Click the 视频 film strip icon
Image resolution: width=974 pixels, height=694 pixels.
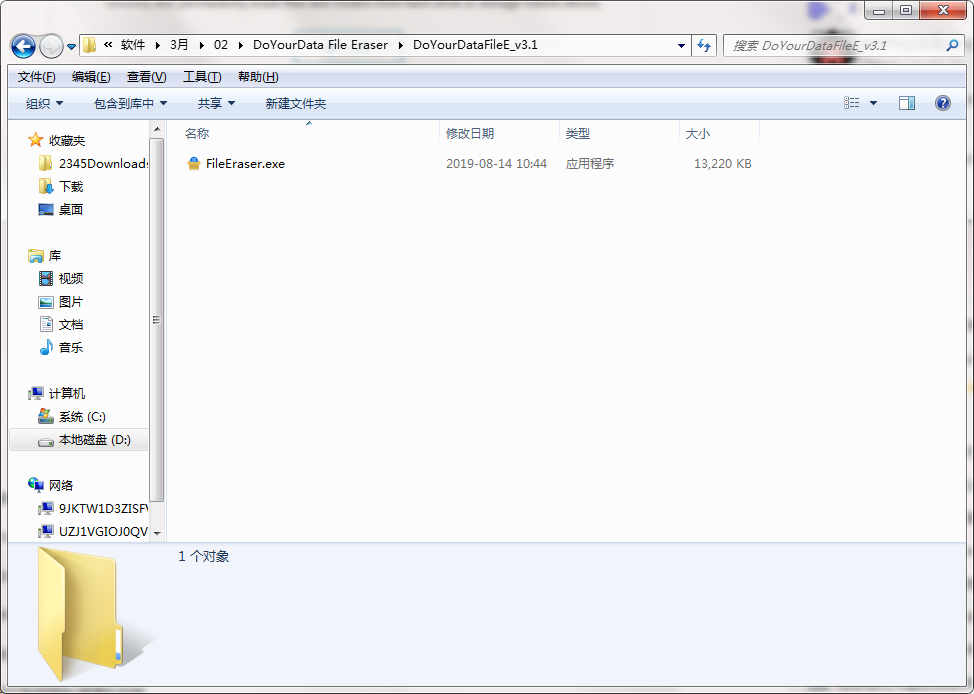45,279
